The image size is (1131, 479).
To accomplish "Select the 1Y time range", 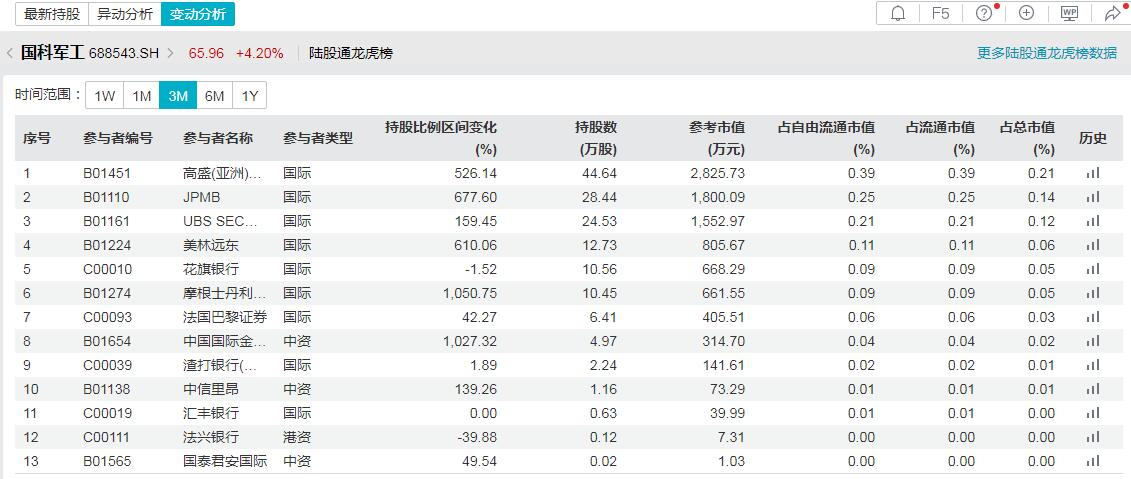I will (250, 96).
